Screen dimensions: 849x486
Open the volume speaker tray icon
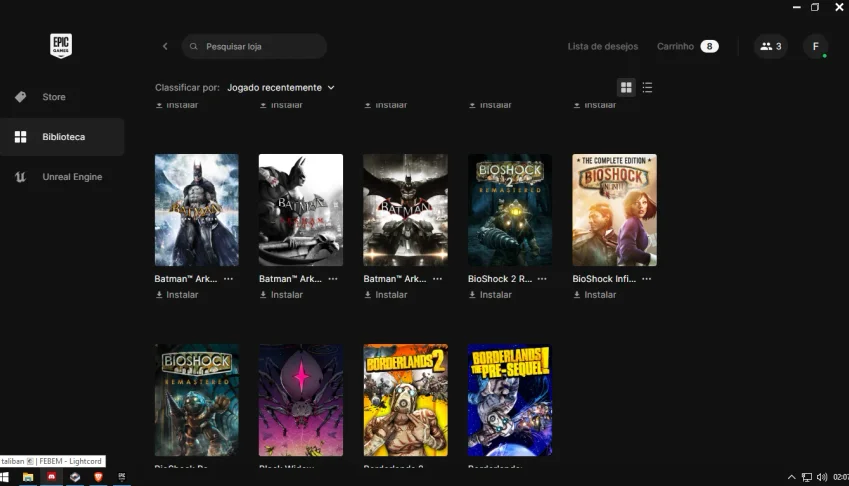822,477
